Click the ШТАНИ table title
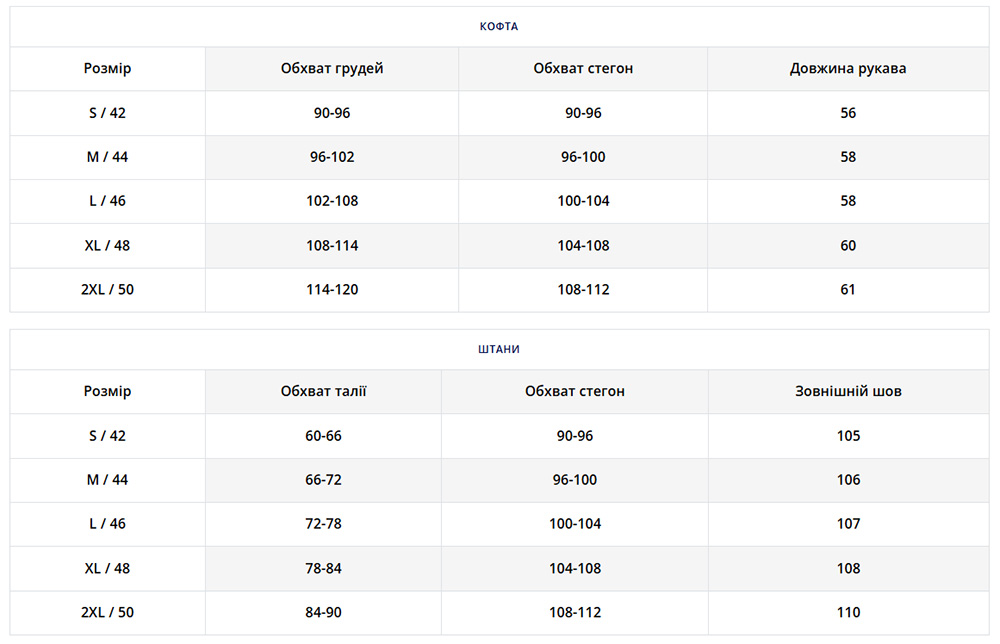This screenshot has width=1000, height=644. point(499,350)
